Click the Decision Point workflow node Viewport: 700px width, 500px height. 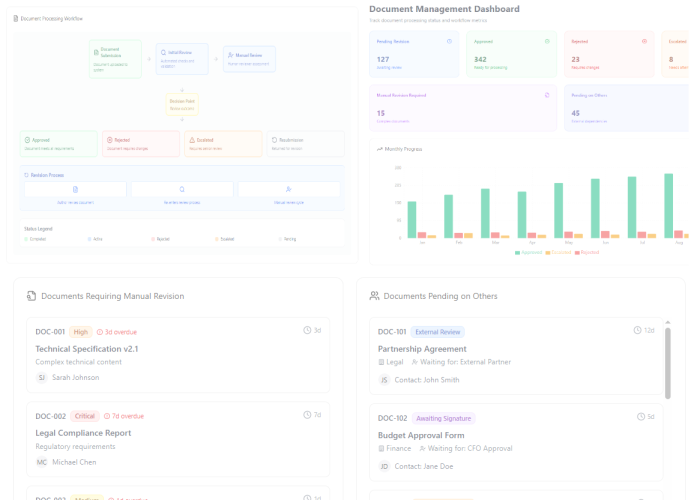(183, 103)
